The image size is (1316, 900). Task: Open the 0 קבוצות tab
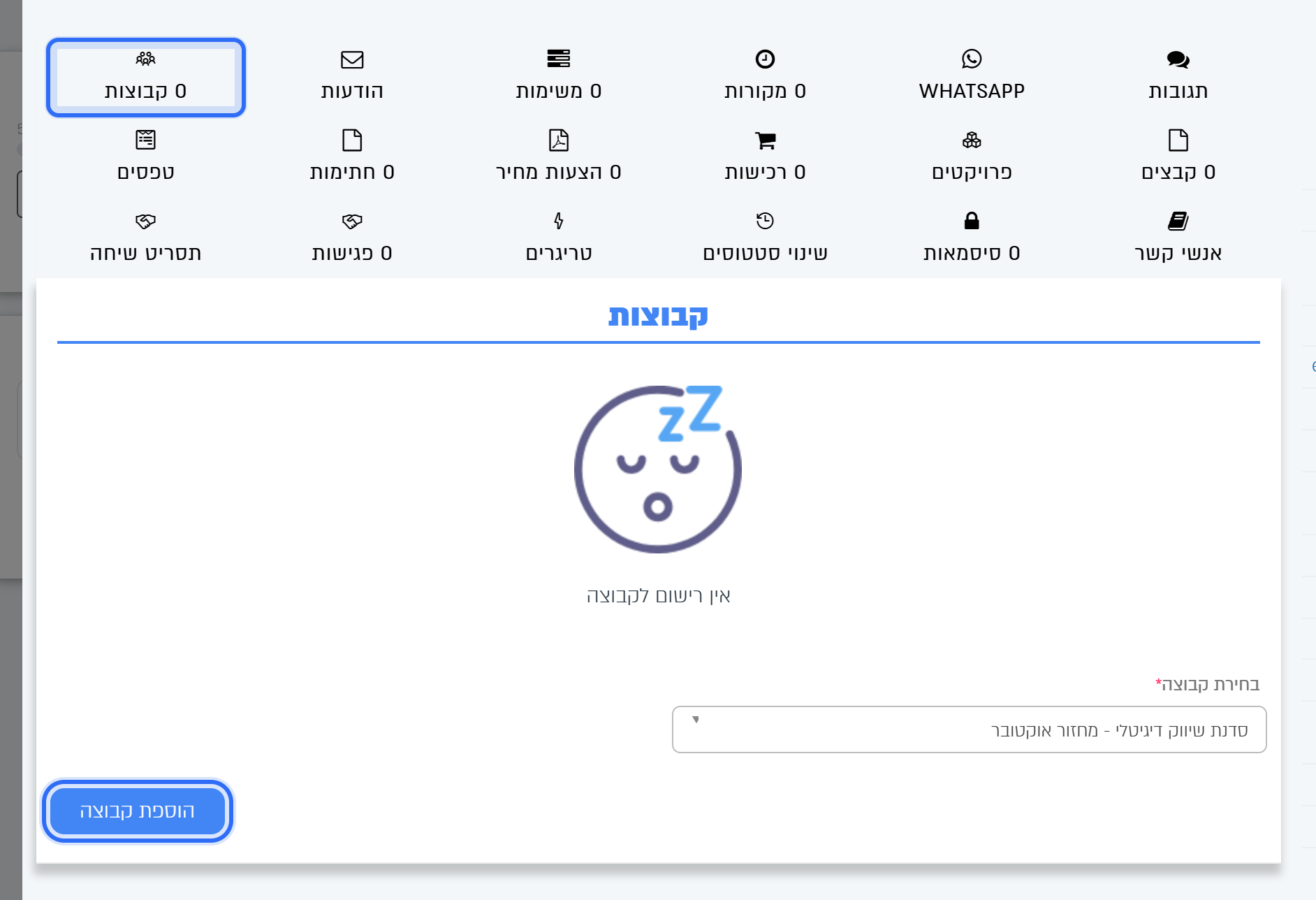(x=146, y=78)
